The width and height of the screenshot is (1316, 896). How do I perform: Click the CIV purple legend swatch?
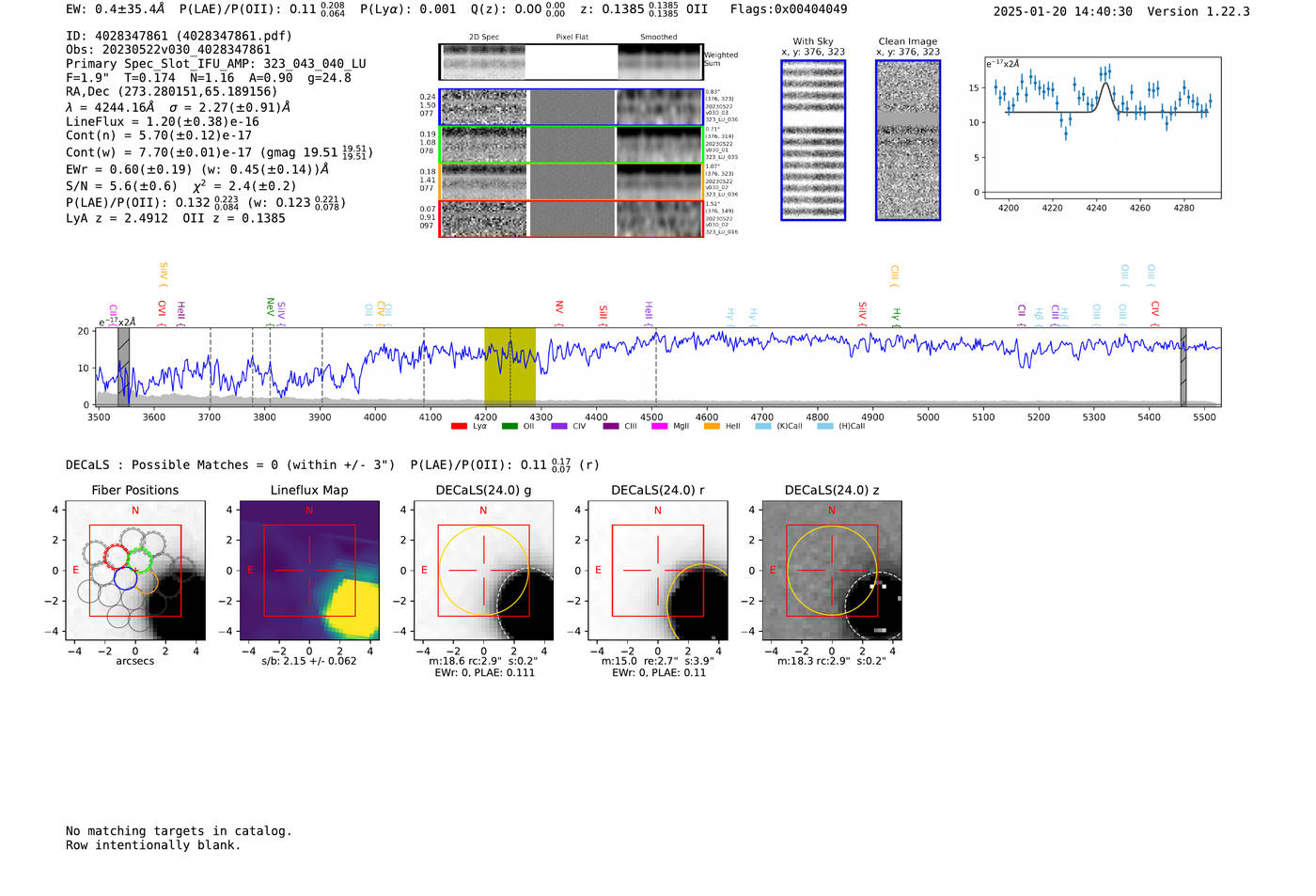pyautogui.click(x=559, y=426)
